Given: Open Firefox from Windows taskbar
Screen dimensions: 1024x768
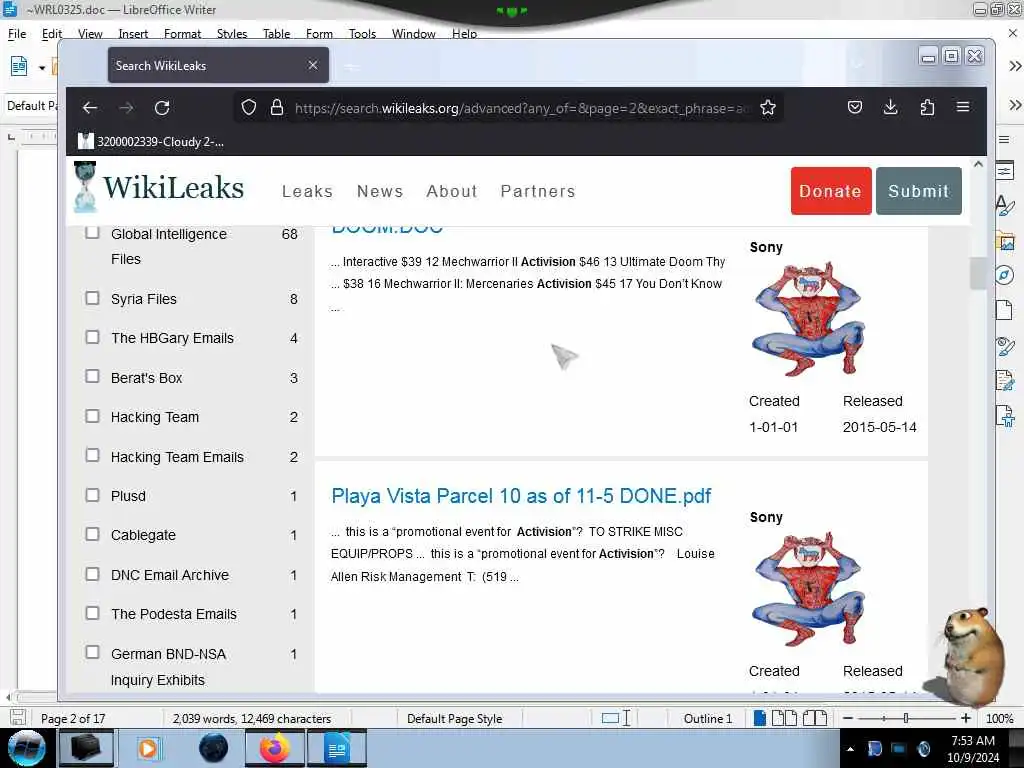Looking at the screenshot, I should 275,748.
